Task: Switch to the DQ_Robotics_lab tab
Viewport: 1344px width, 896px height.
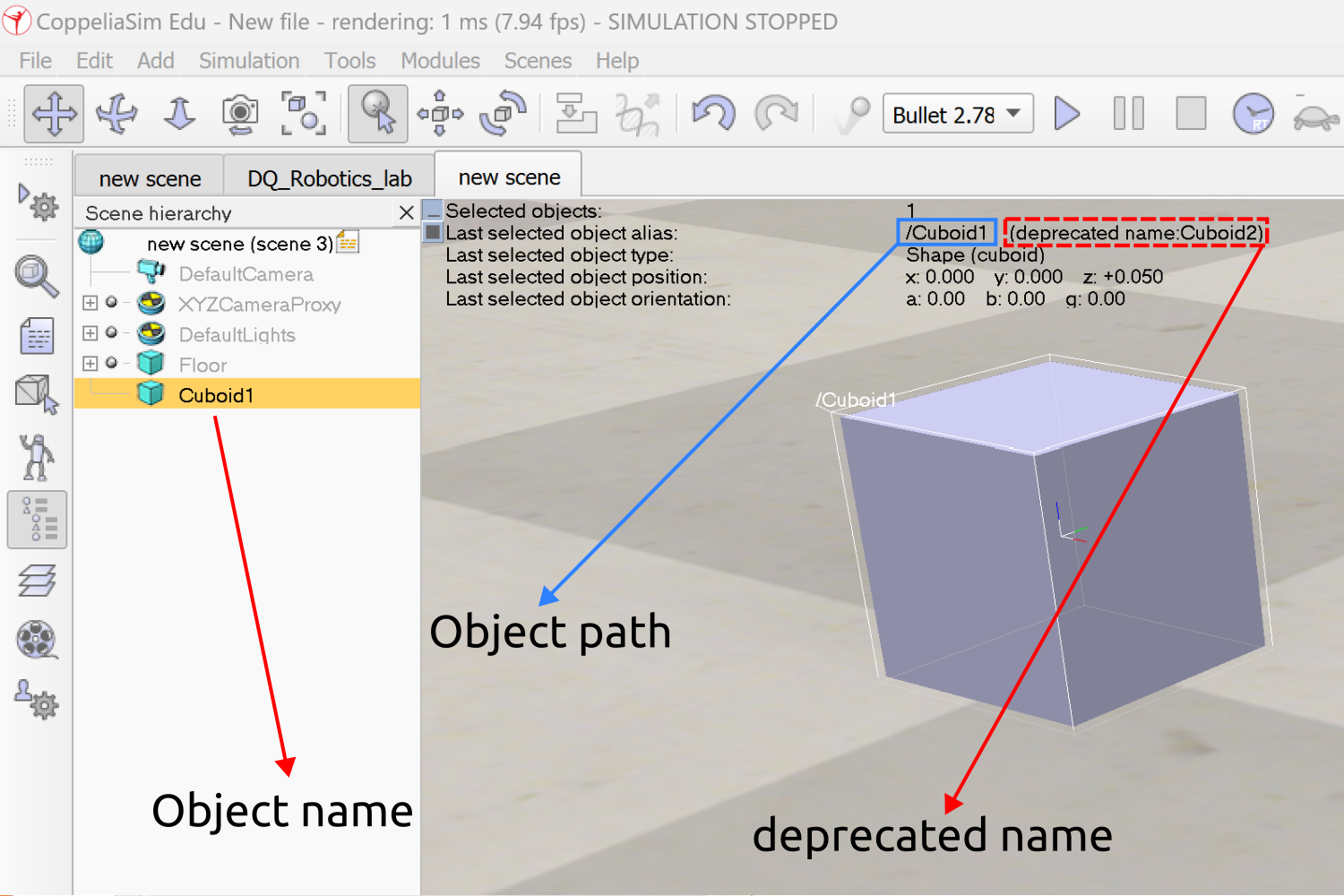Action: click(x=329, y=178)
